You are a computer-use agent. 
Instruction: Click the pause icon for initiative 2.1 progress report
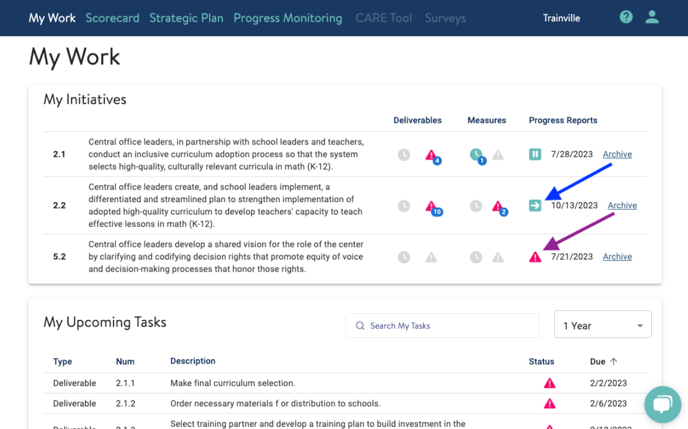(x=535, y=154)
